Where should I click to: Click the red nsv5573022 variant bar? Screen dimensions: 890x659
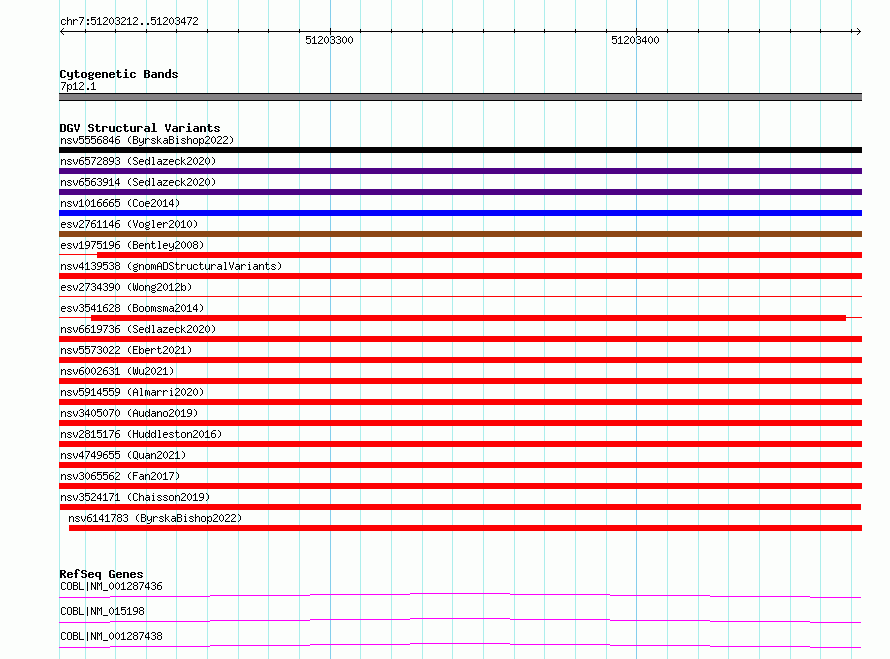pos(460,360)
